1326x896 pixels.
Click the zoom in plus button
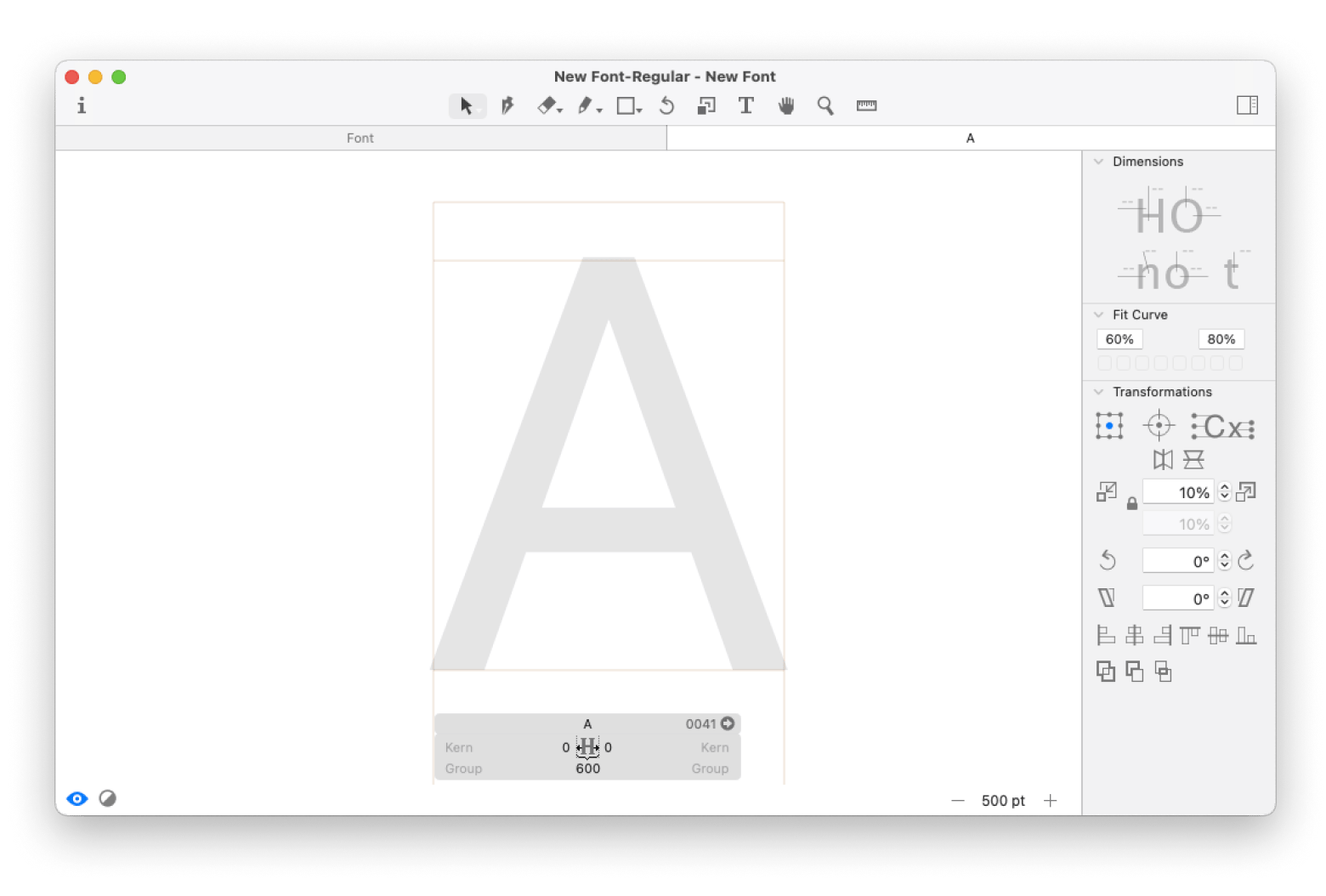click(x=1051, y=801)
